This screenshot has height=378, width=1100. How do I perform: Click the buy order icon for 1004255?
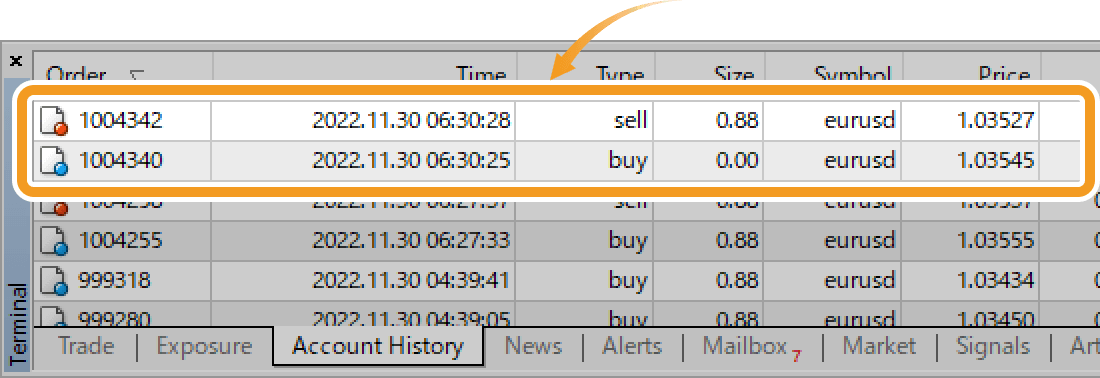pyautogui.click(x=54, y=241)
